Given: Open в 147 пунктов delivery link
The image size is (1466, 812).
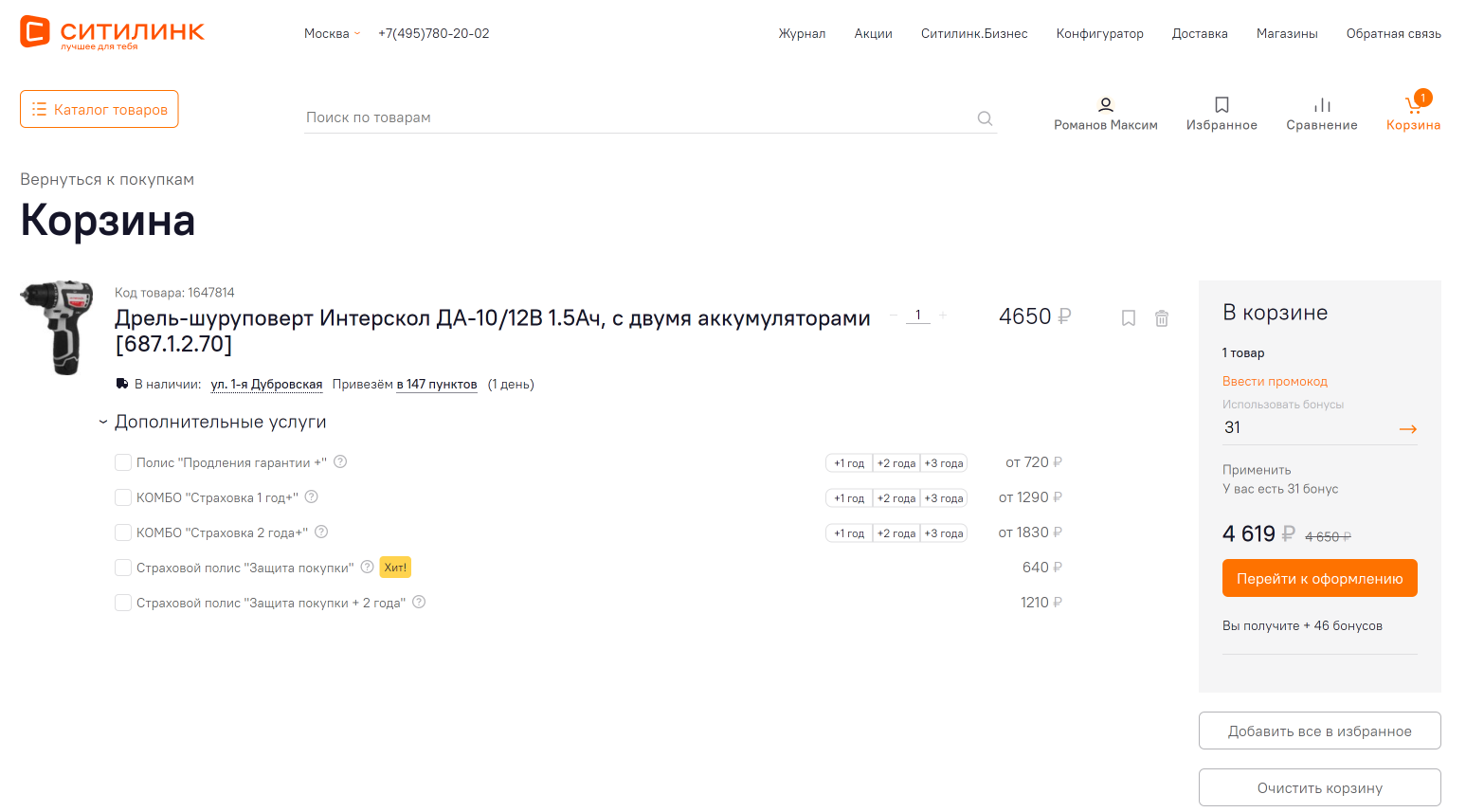Looking at the screenshot, I should tap(437, 384).
